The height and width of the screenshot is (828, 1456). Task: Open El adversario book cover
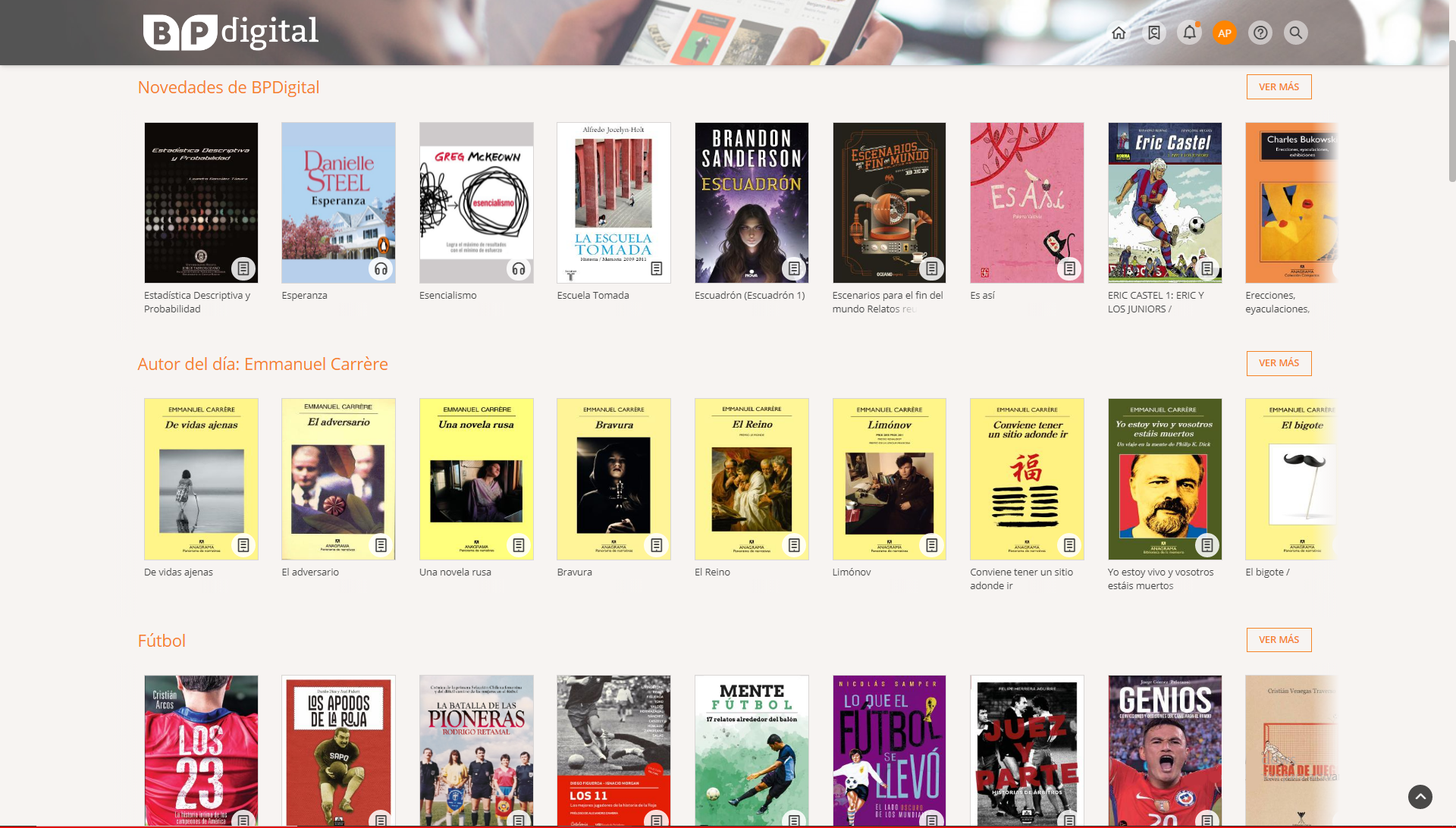338,478
